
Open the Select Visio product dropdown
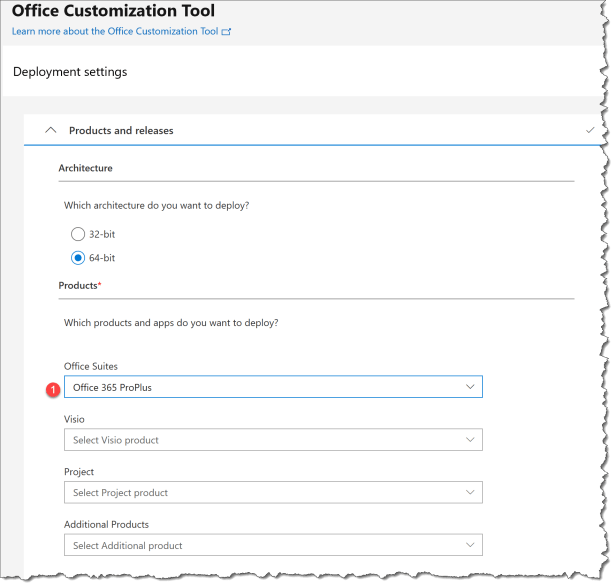click(273, 440)
